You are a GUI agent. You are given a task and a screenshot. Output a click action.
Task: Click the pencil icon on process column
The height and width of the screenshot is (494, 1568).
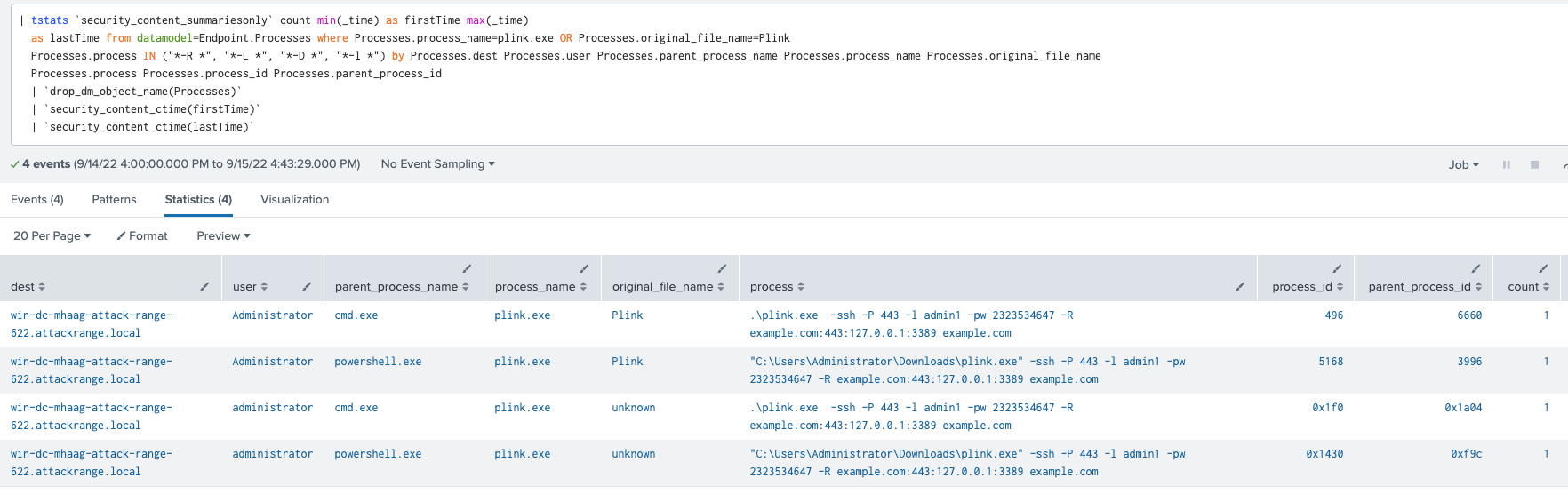point(1240,286)
